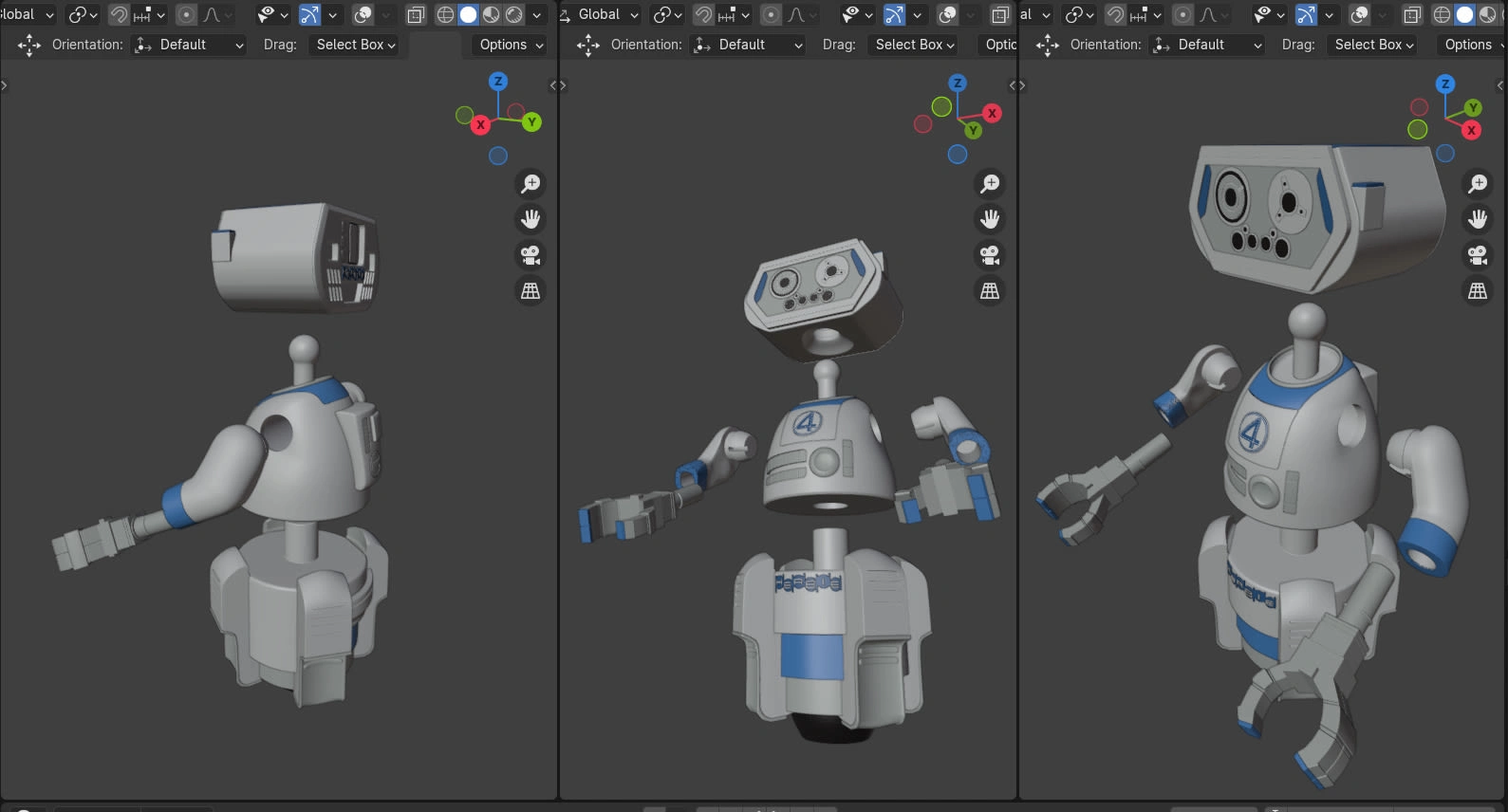The width and height of the screenshot is (1508, 812).
Task: Toggle gizmo visibility in the middle viewport
Action: click(x=894, y=14)
